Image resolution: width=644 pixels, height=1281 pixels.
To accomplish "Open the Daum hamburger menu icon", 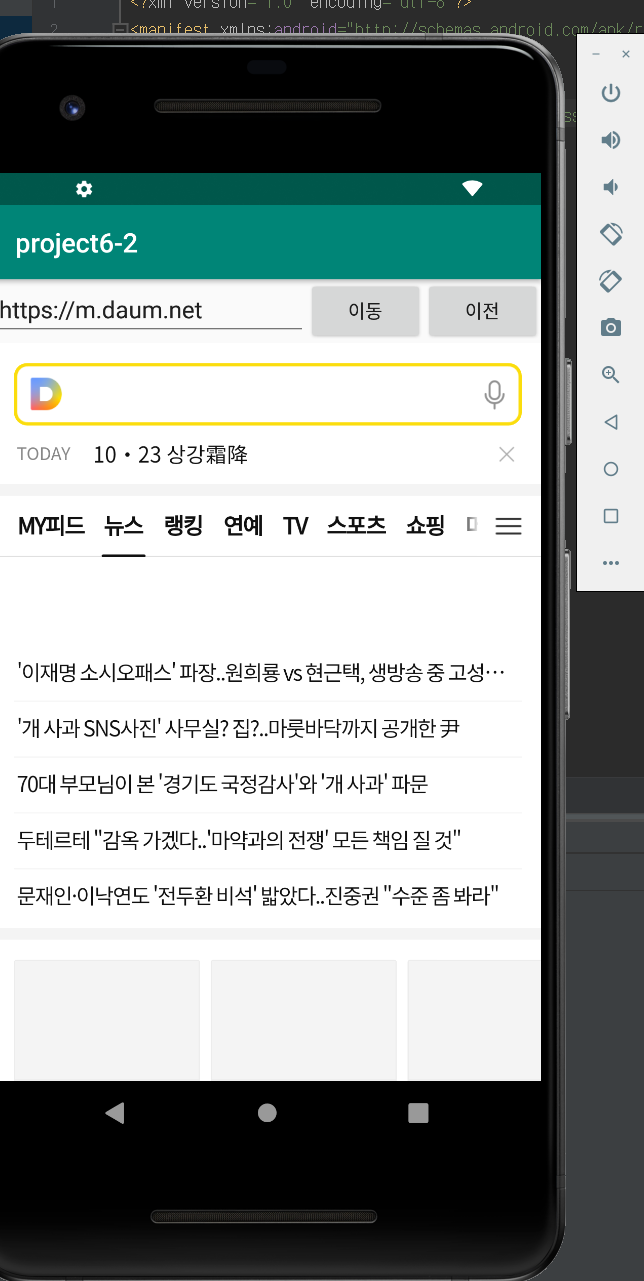I will click(509, 526).
